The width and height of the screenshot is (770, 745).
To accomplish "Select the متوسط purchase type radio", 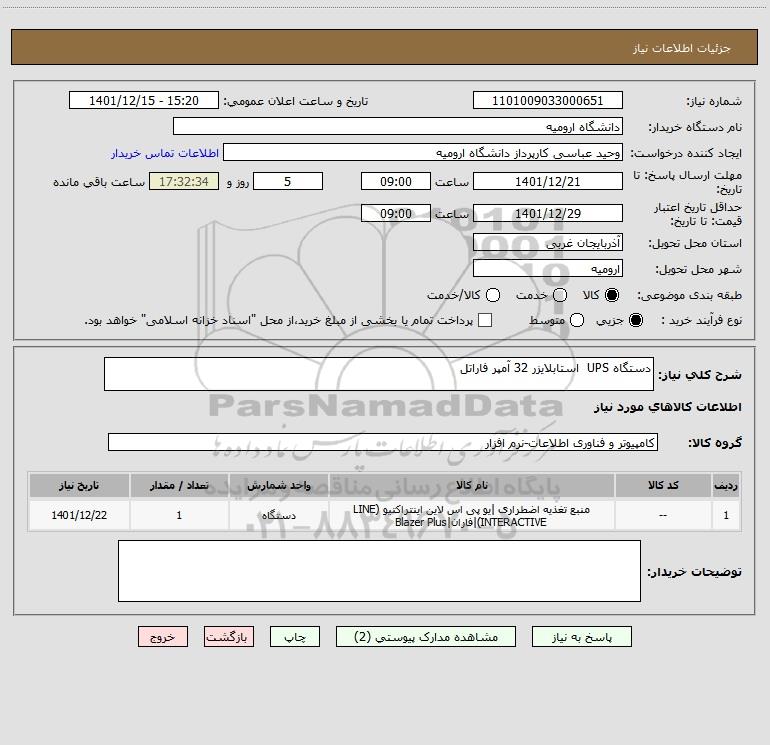I will [577, 320].
